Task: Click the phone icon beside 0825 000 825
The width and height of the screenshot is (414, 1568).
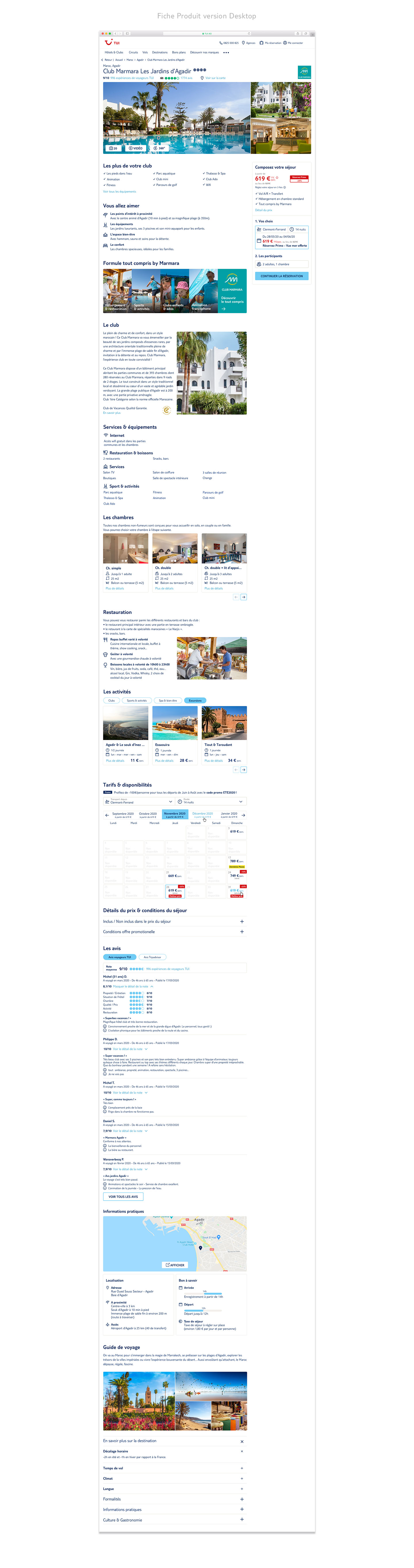Action: pos(221,43)
